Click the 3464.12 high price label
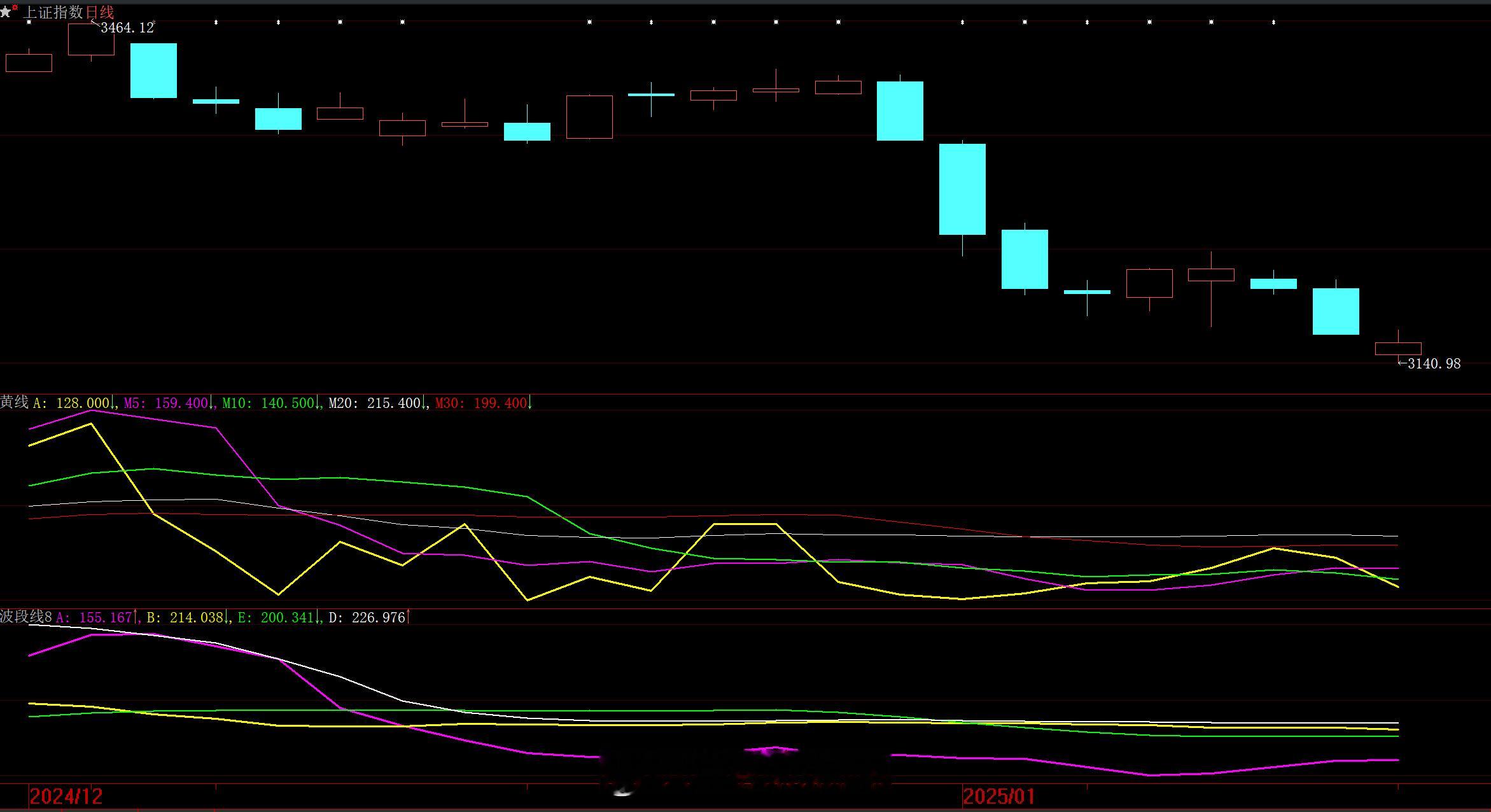 [127, 27]
